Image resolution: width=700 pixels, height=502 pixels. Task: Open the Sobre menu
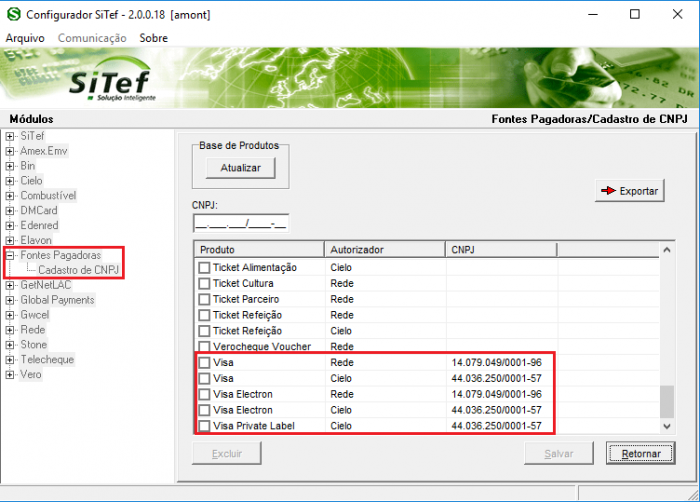click(154, 38)
